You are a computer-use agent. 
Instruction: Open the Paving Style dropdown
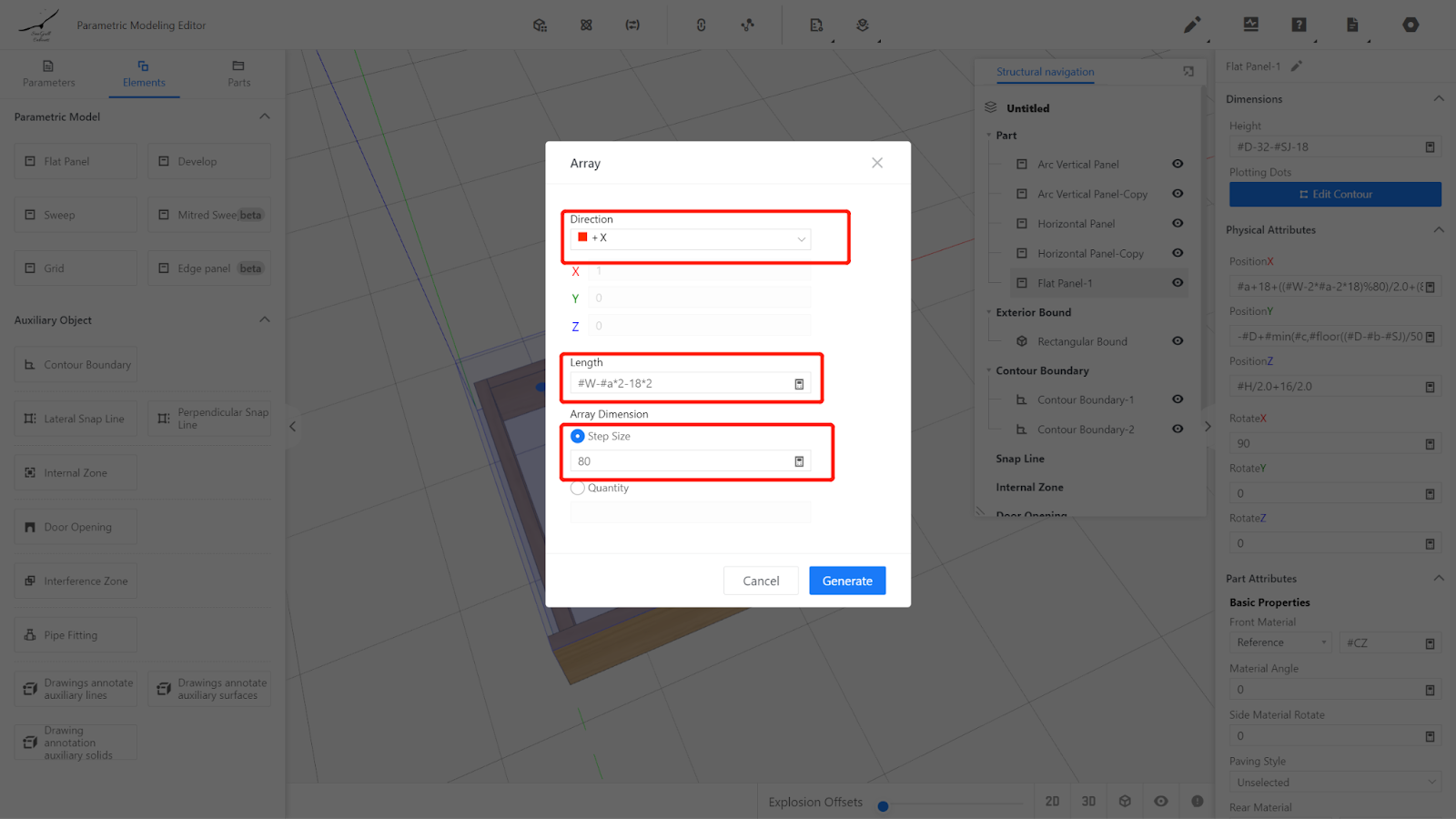tap(1334, 783)
